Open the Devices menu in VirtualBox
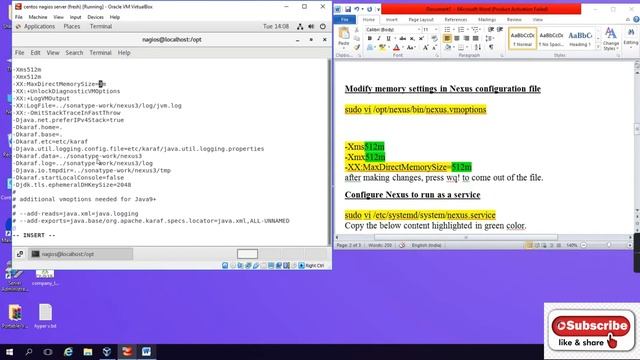The width and height of the screenshot is (640, 360). [x=95, y=17]
